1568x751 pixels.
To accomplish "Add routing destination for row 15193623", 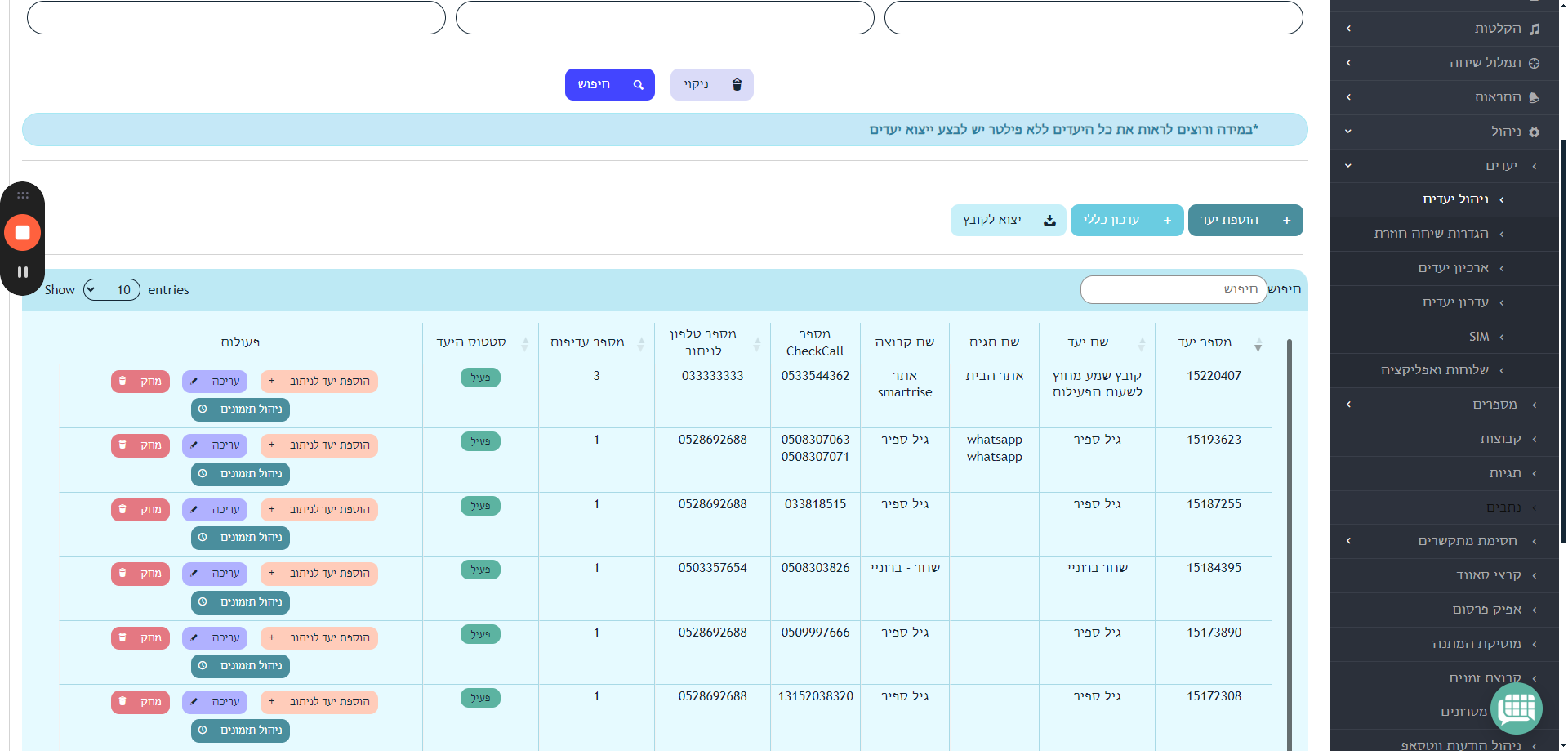I will pyautogui.click(x=319, y=445).
